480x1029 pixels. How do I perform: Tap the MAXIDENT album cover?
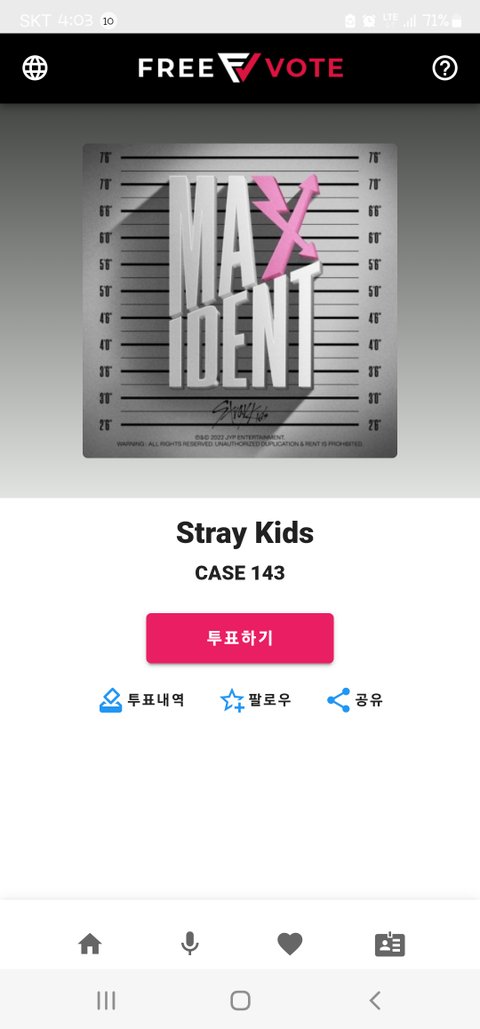coord(240,301)
